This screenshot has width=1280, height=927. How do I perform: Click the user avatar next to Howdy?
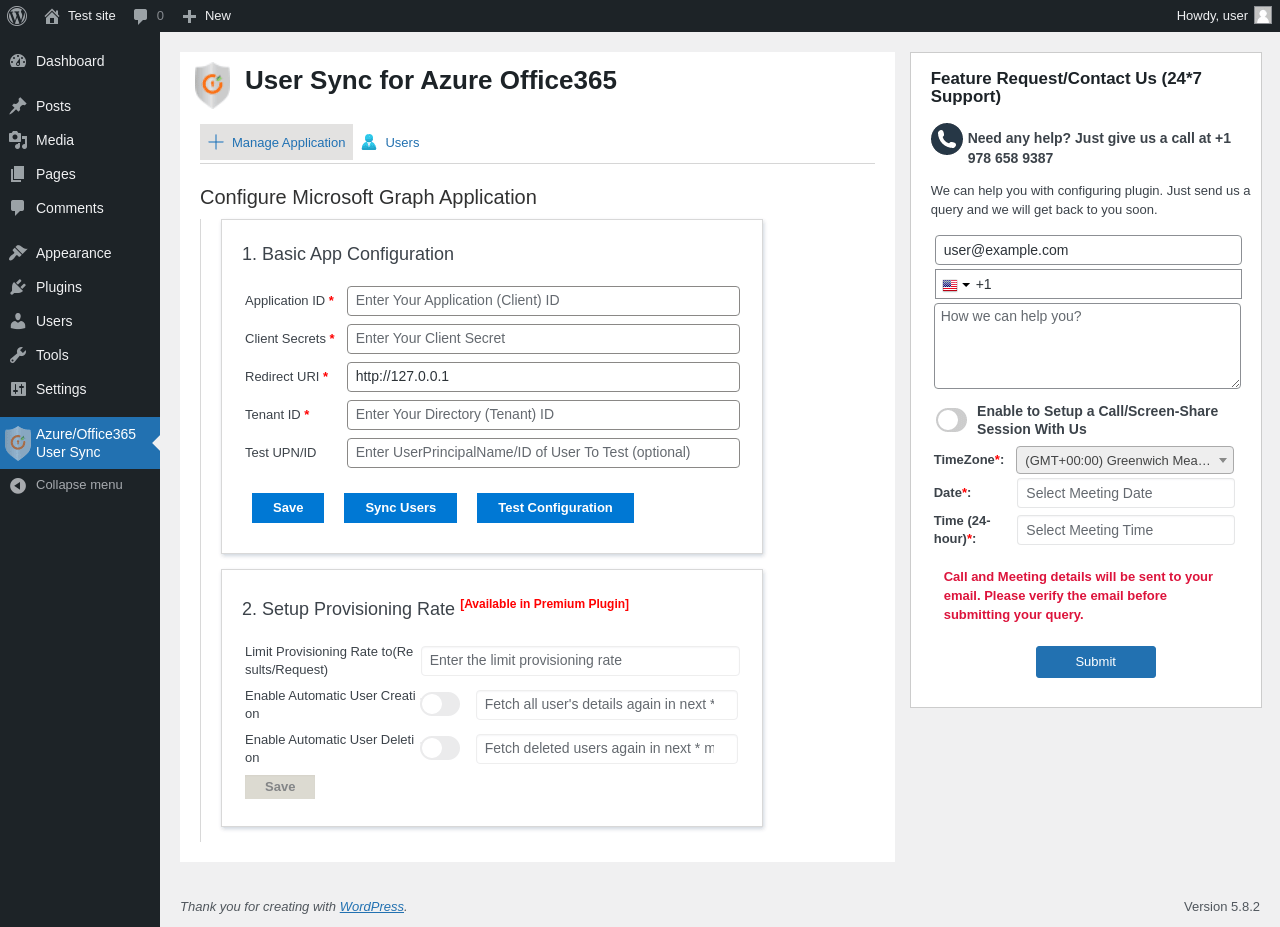(1263, 15)
